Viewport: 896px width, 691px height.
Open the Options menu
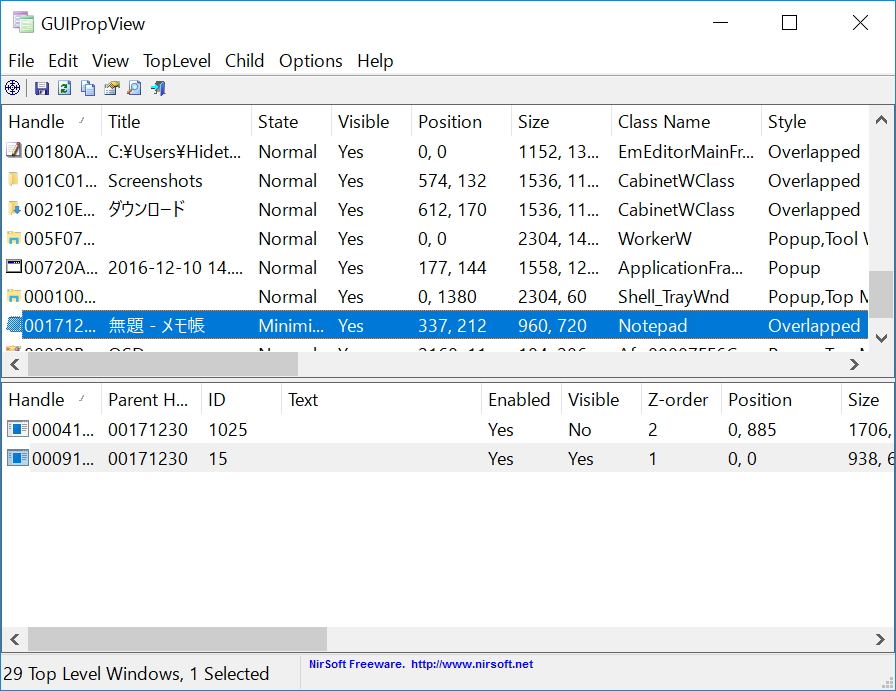tap(310, 61)
